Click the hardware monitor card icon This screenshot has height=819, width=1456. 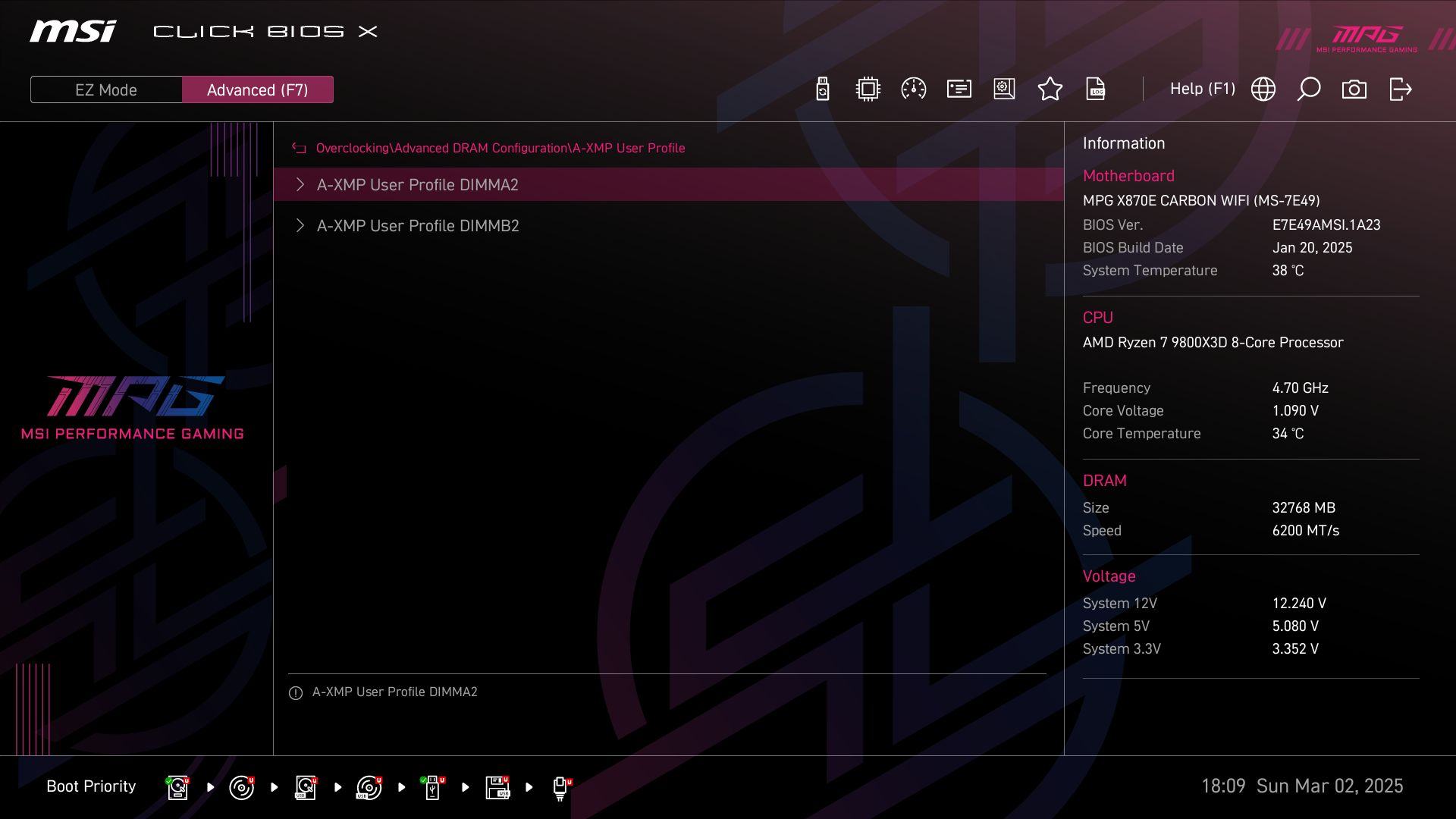[959, 89]
